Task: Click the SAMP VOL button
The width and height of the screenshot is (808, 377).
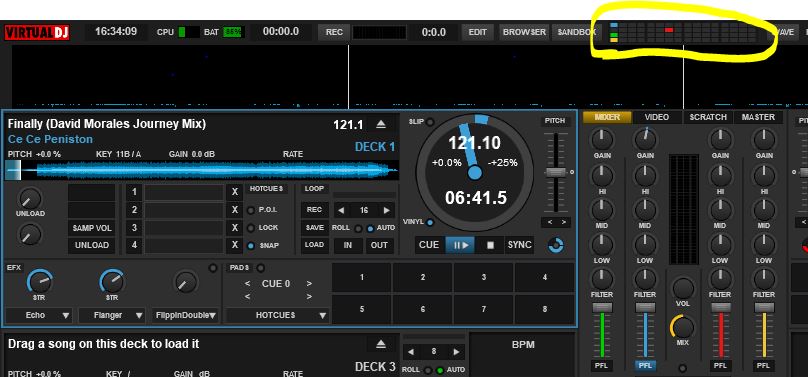Action: pyautogui.click(x=92, y=228)
